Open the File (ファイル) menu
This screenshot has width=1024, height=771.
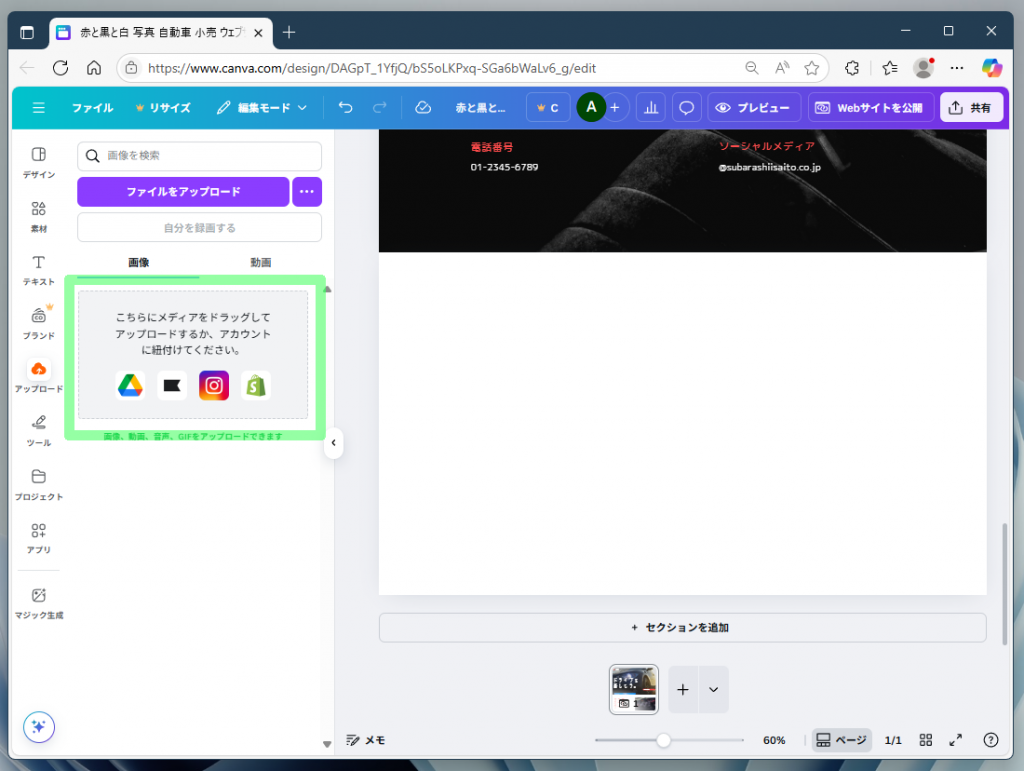point(92,108)
